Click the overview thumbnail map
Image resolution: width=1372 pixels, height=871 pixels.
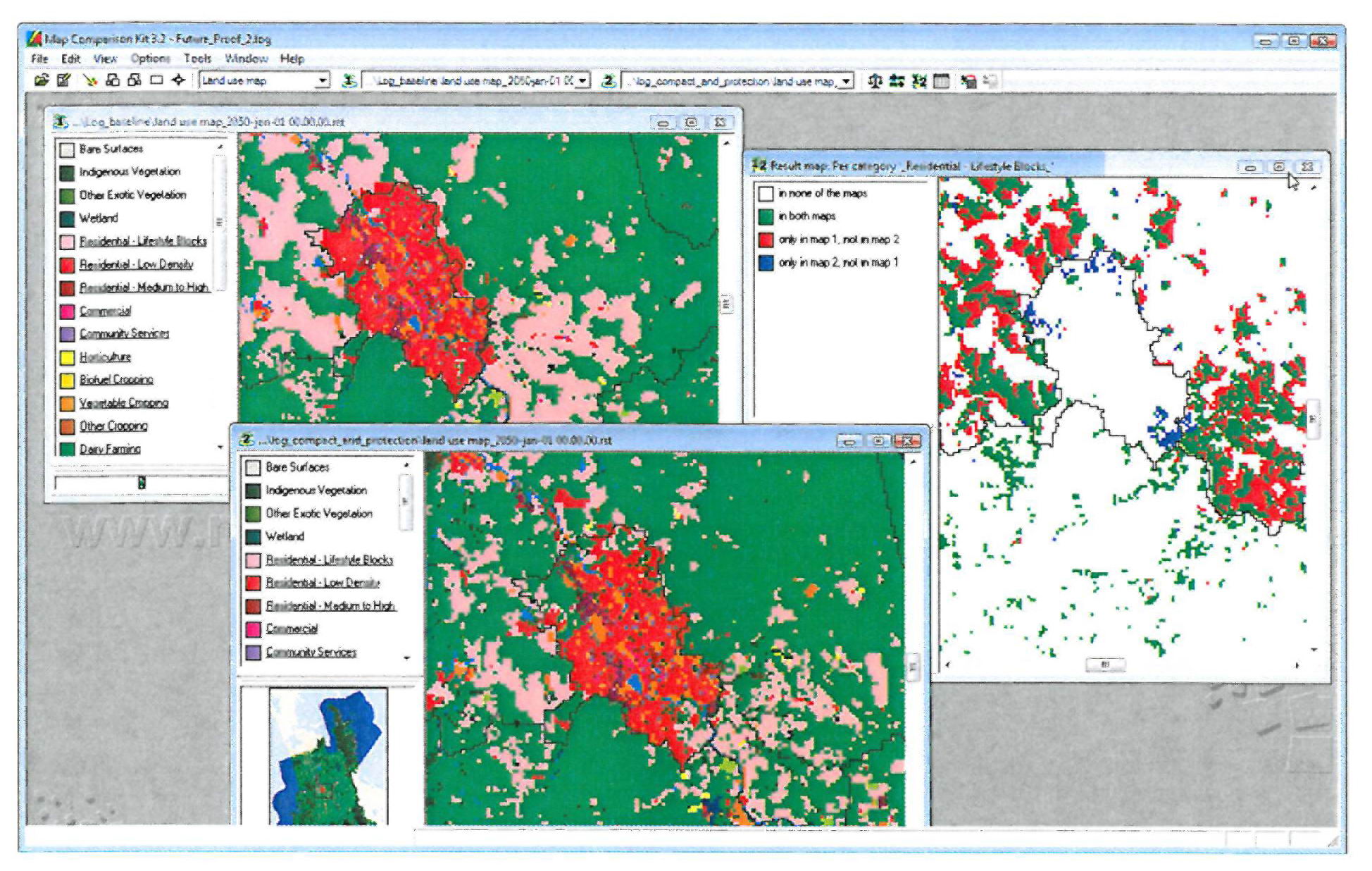click(328, 757)
